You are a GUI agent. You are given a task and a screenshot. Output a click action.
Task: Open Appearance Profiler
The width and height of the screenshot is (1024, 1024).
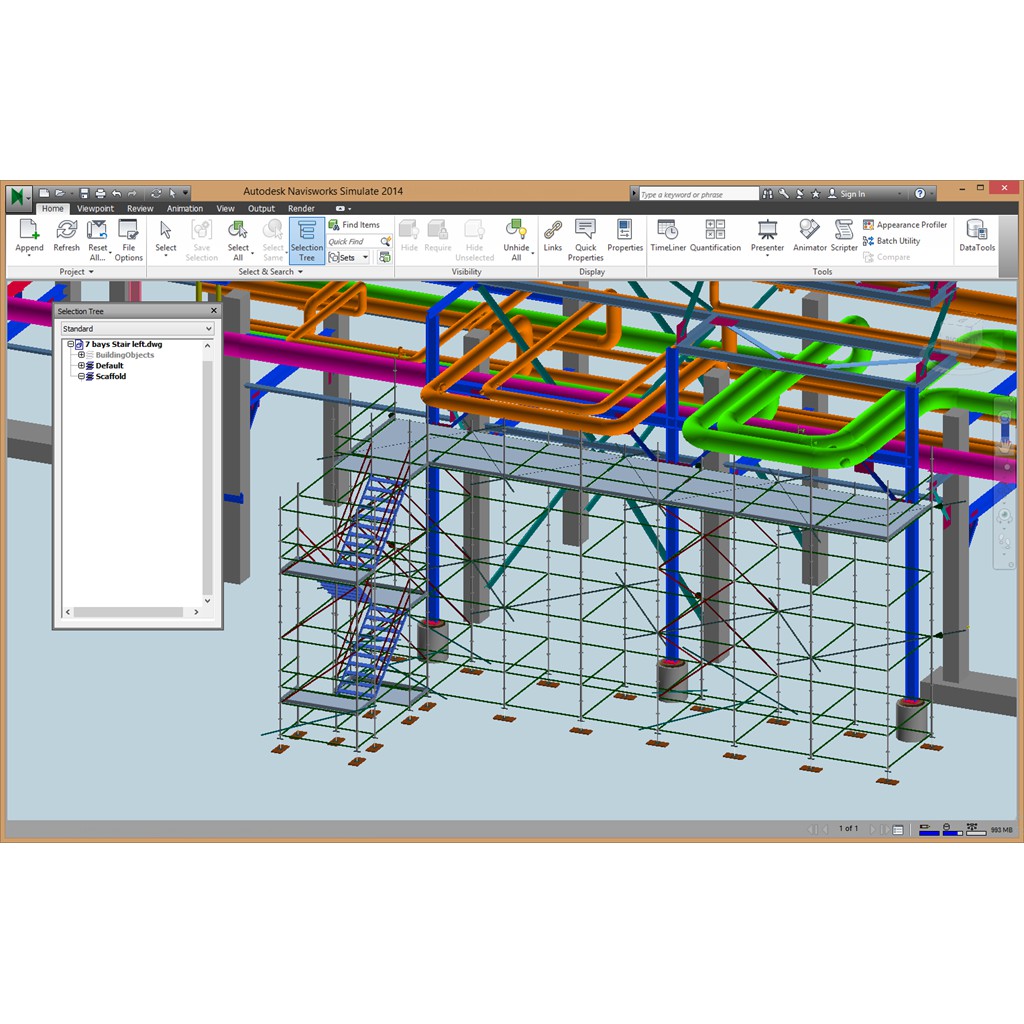tap(905, 225)
